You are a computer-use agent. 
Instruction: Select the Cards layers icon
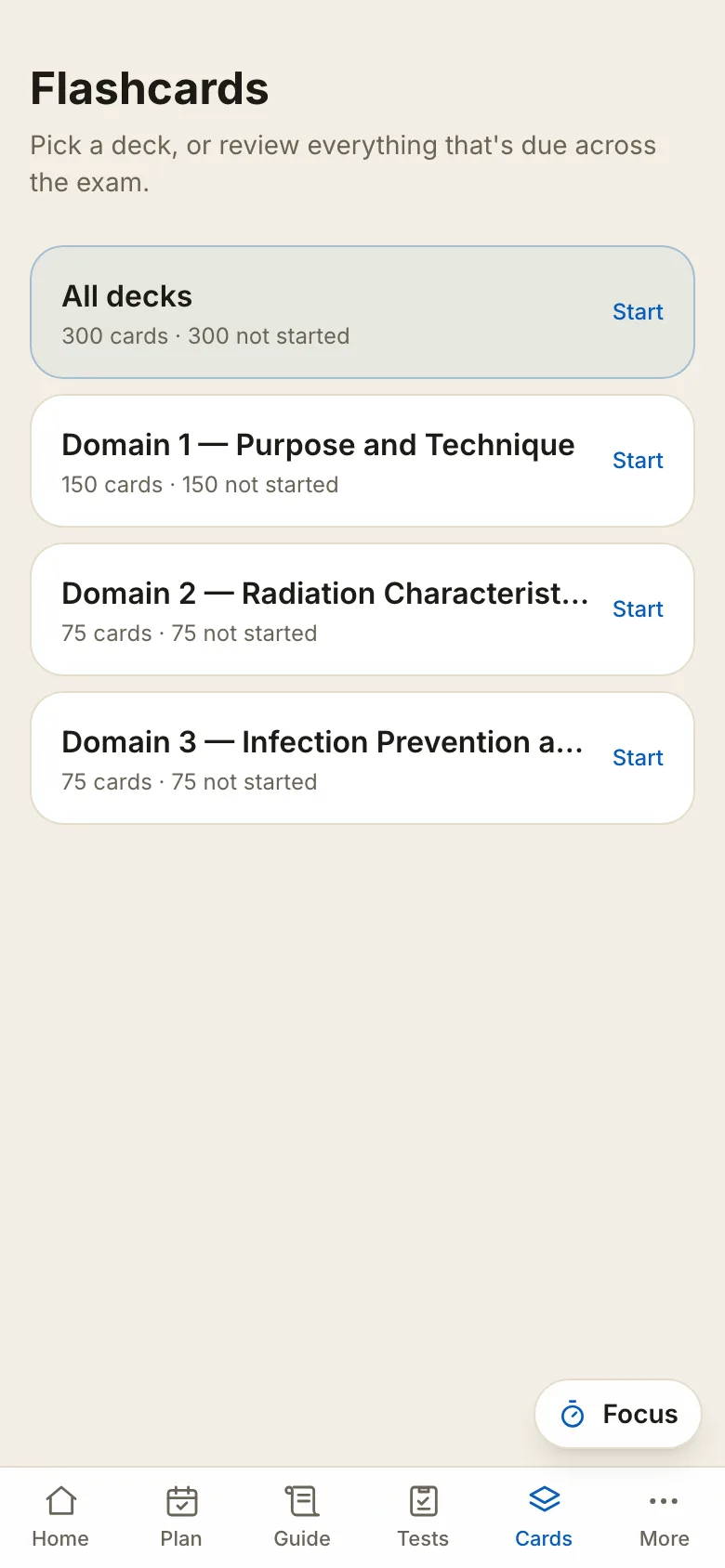click(x=544, y=1500)
